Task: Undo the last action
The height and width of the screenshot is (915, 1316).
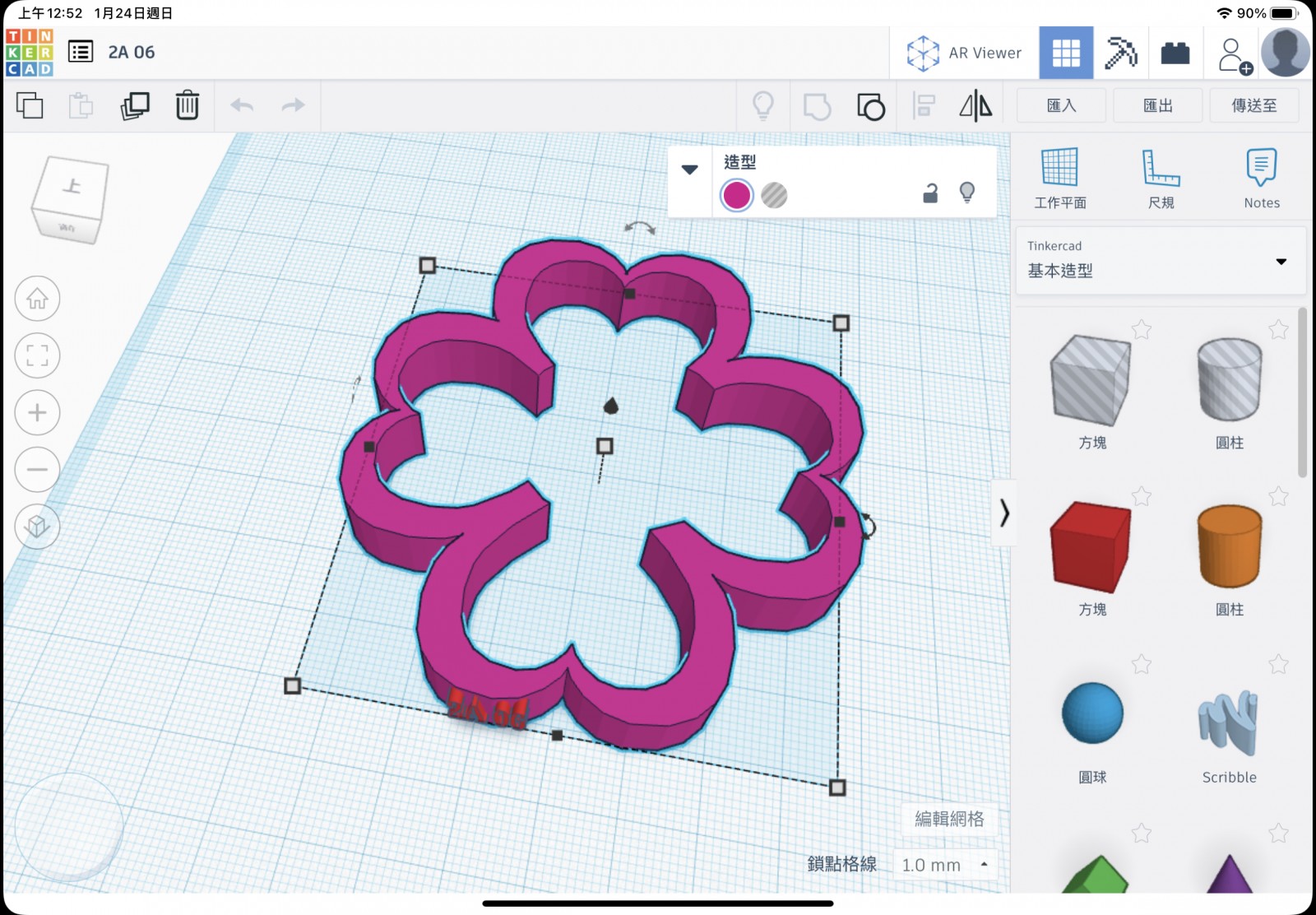Action: pos(242,105)
